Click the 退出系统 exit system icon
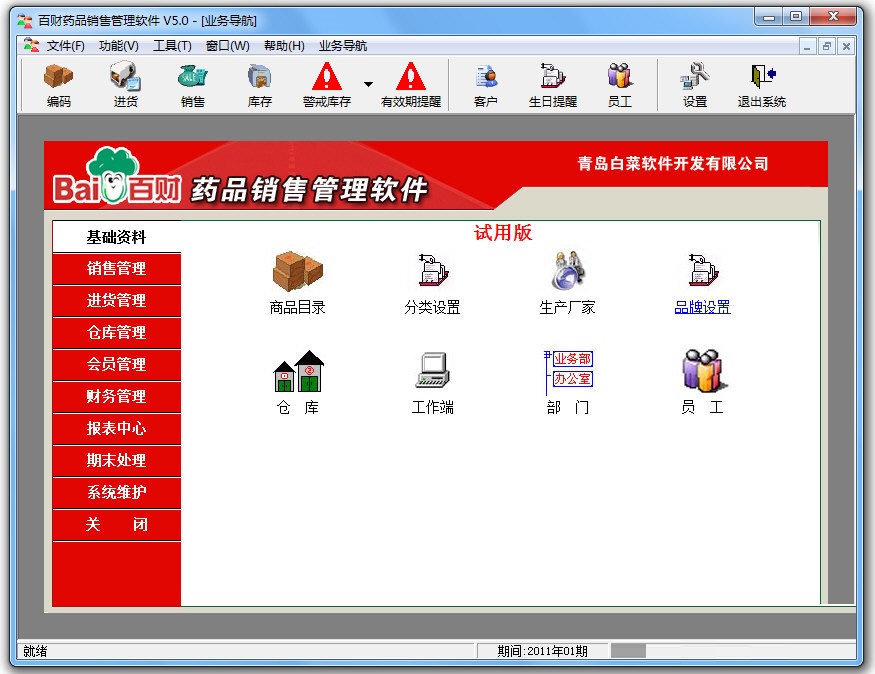This screenshot has height=674, width=875. click(x=762, y=85)
